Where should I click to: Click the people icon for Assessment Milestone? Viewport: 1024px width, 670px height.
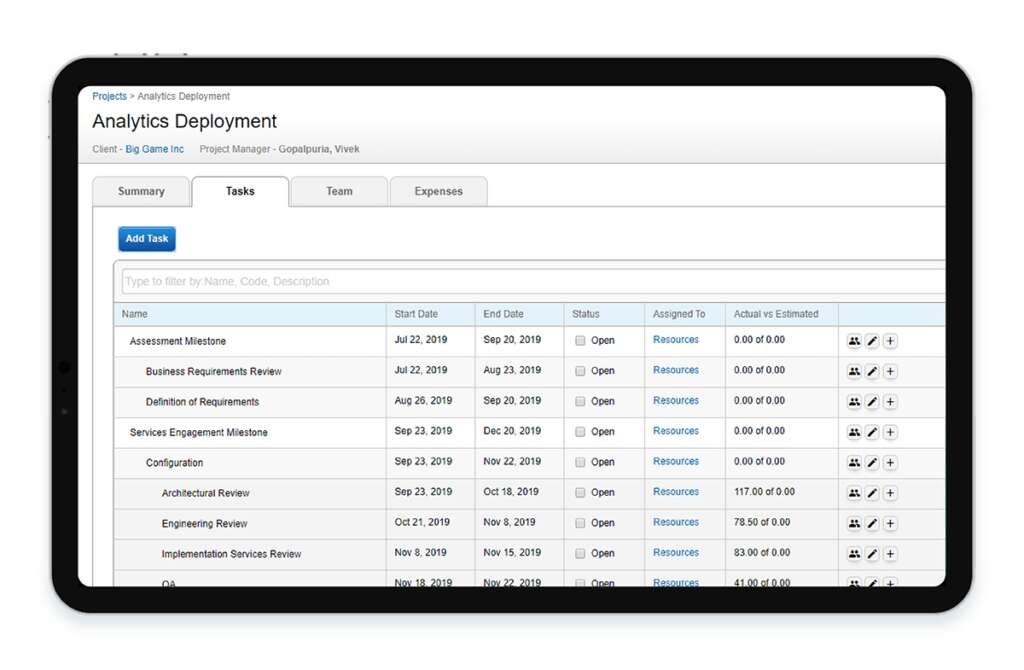(x=854, y=341)
